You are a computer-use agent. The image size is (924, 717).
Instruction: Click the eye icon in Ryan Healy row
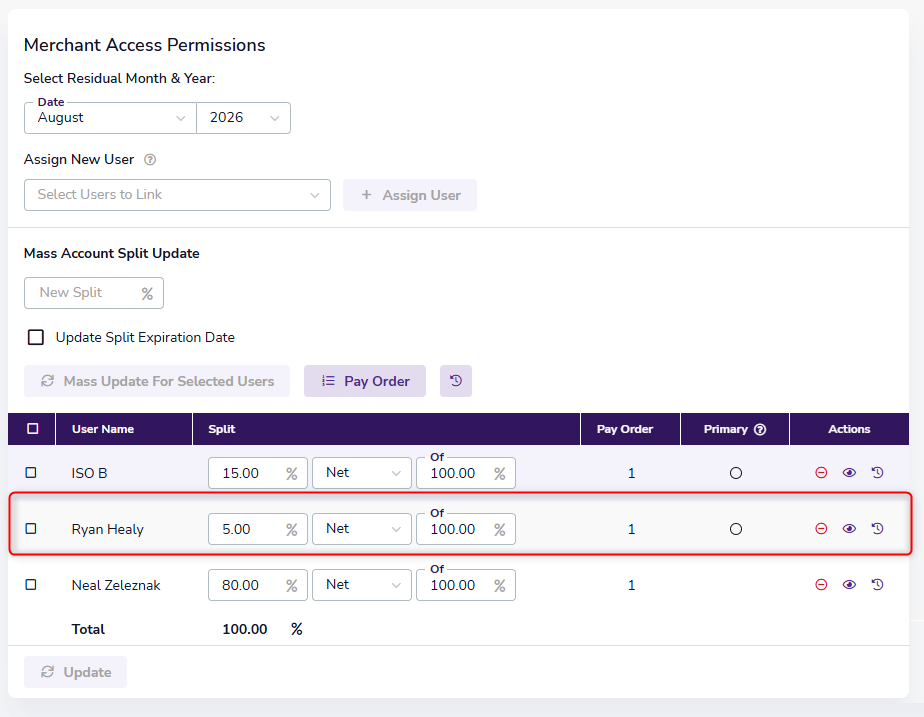[x=849, y=528]
